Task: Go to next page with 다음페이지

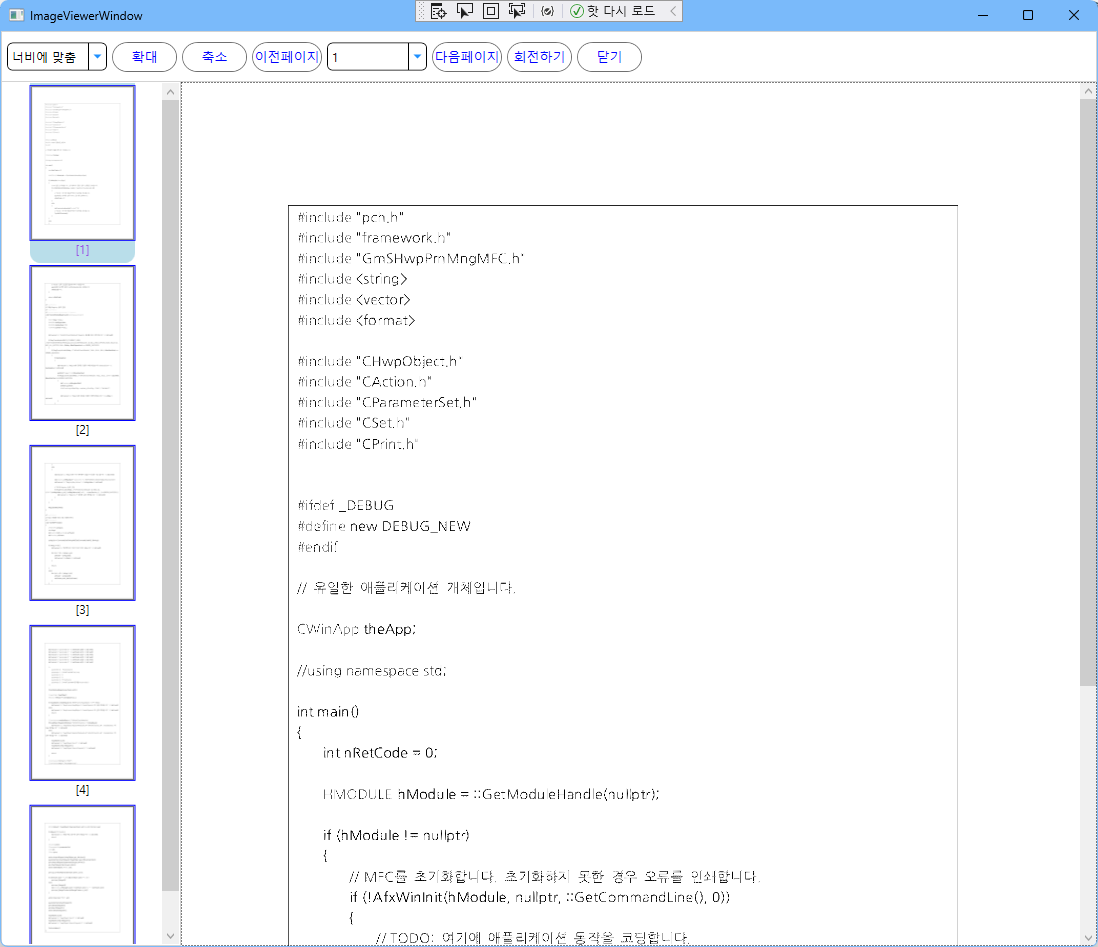Action: tap(466, 57)
